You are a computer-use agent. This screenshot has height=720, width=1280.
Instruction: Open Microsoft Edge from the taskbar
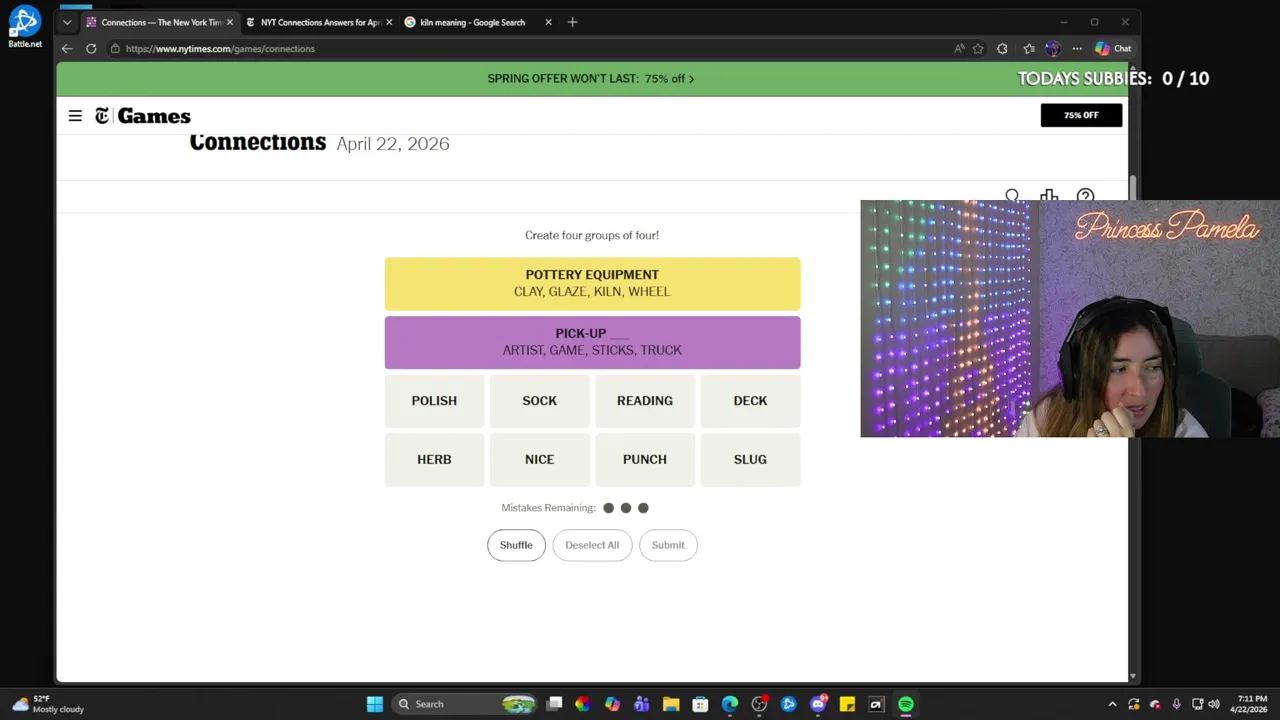click(730, 704)
